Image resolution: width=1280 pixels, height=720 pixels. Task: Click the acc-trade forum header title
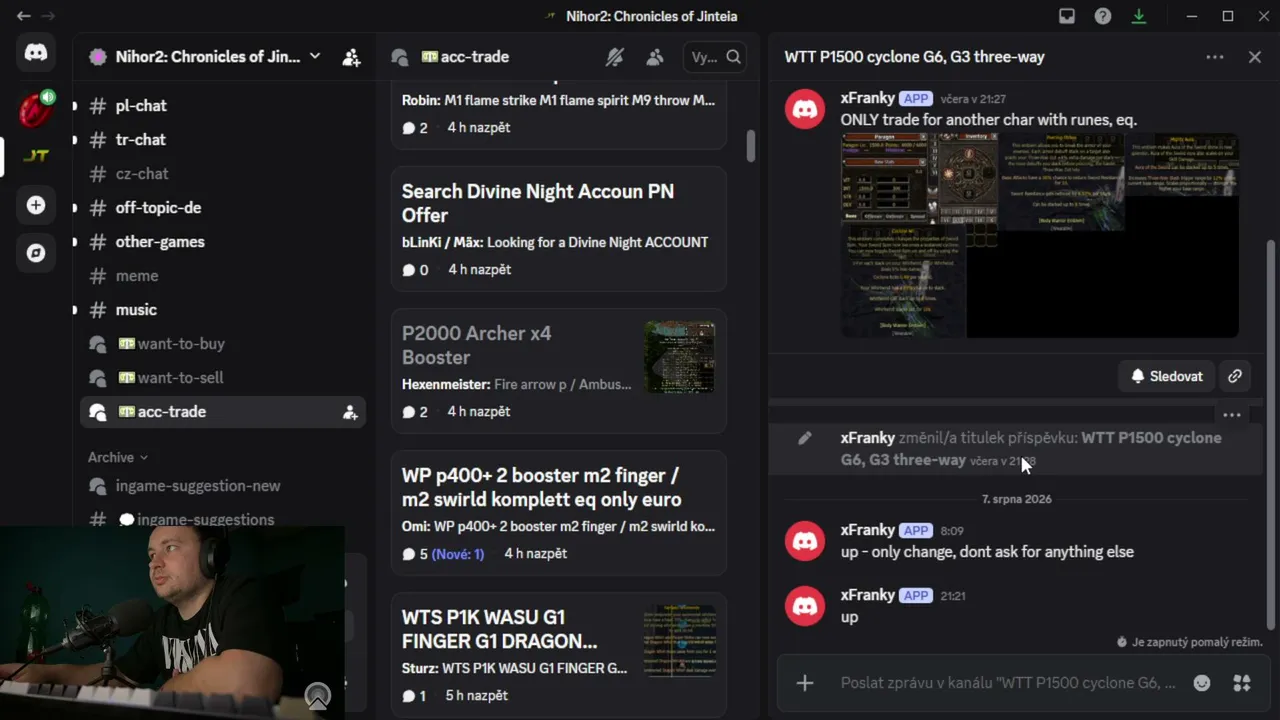point(465,57)
